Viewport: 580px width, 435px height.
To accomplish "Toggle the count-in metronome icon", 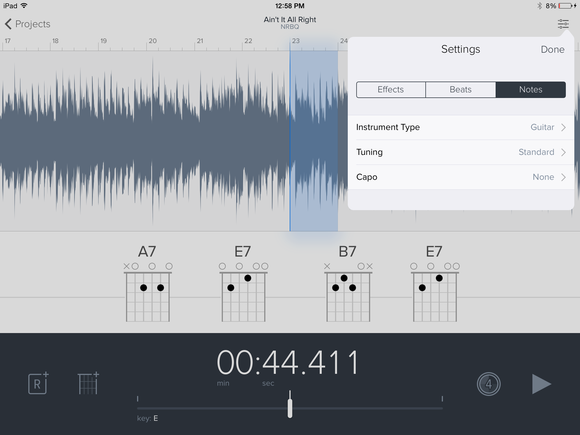I will (x=488, y=384).
